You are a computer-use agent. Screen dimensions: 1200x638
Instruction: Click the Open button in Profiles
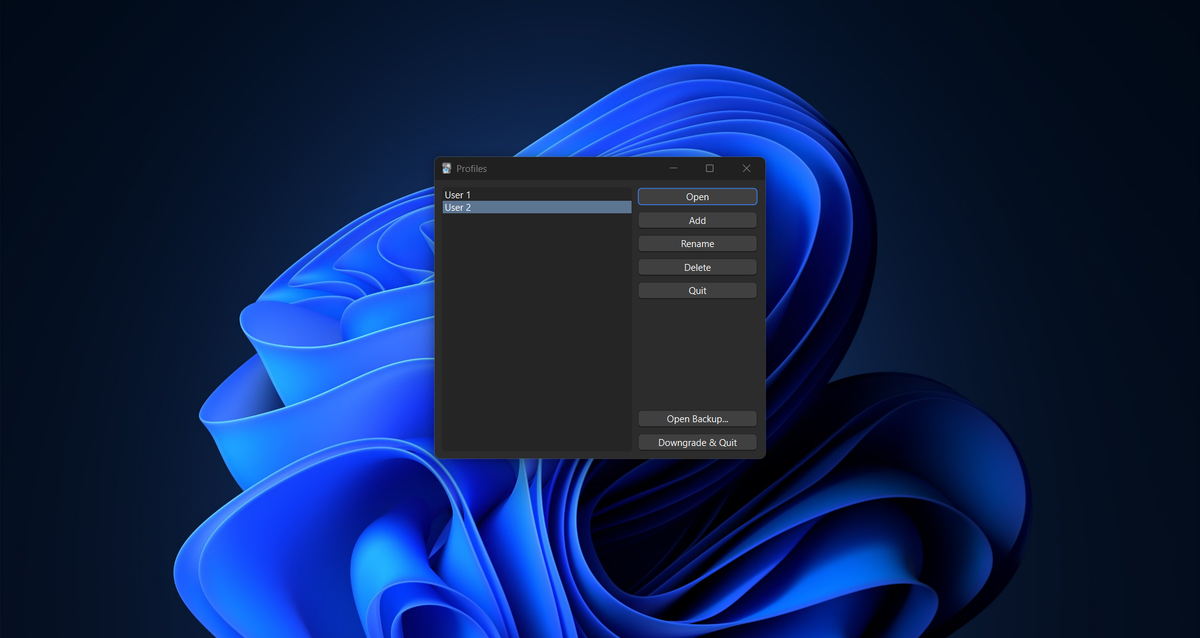coord(697,197)
